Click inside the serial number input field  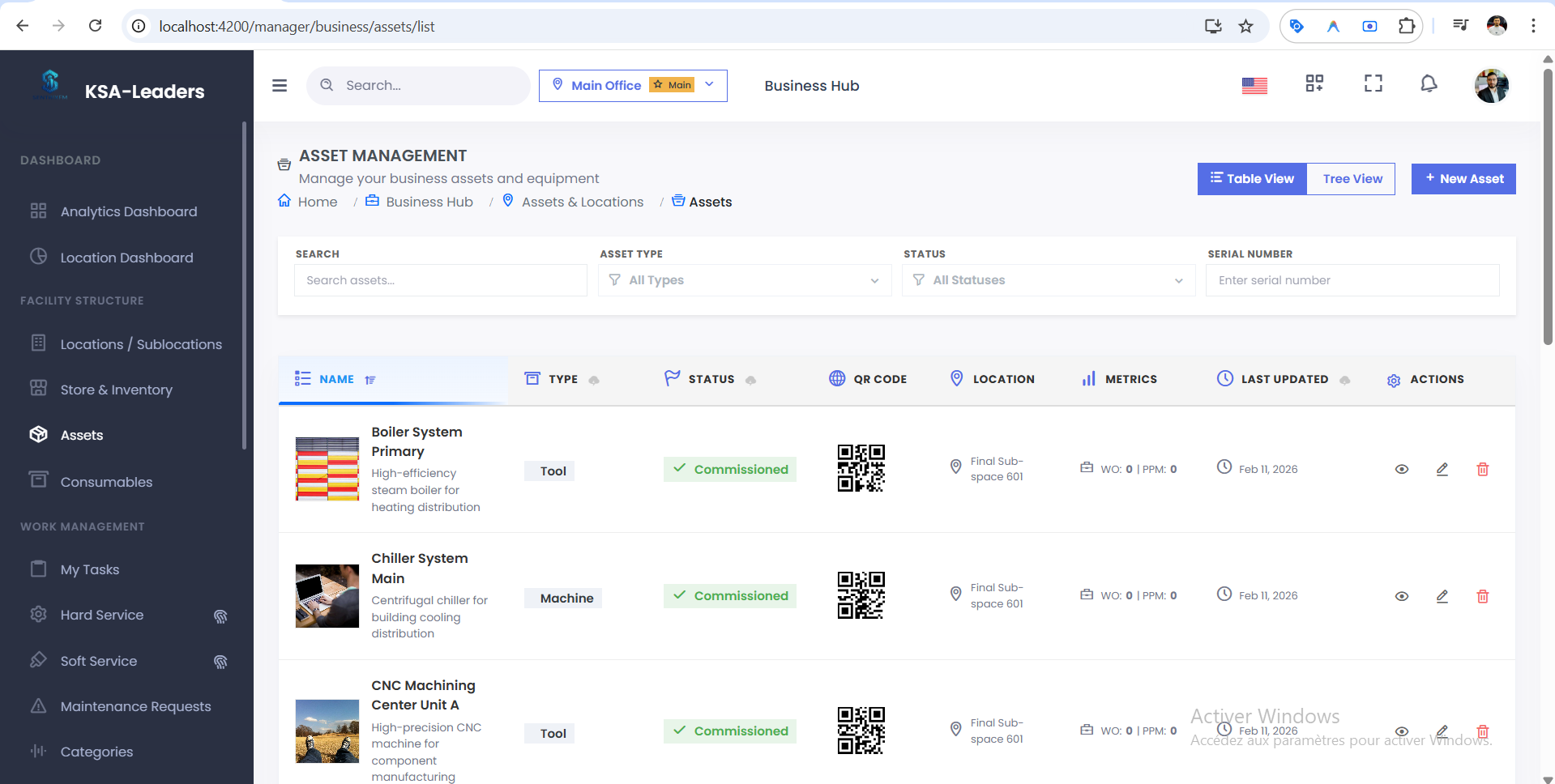click(1352, 280)
